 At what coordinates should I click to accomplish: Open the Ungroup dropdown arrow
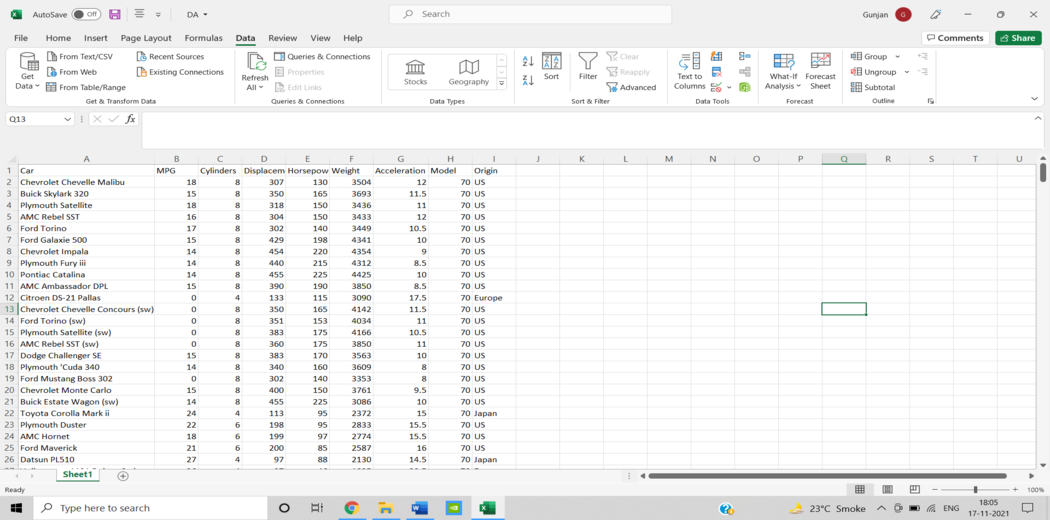(907, 72)
